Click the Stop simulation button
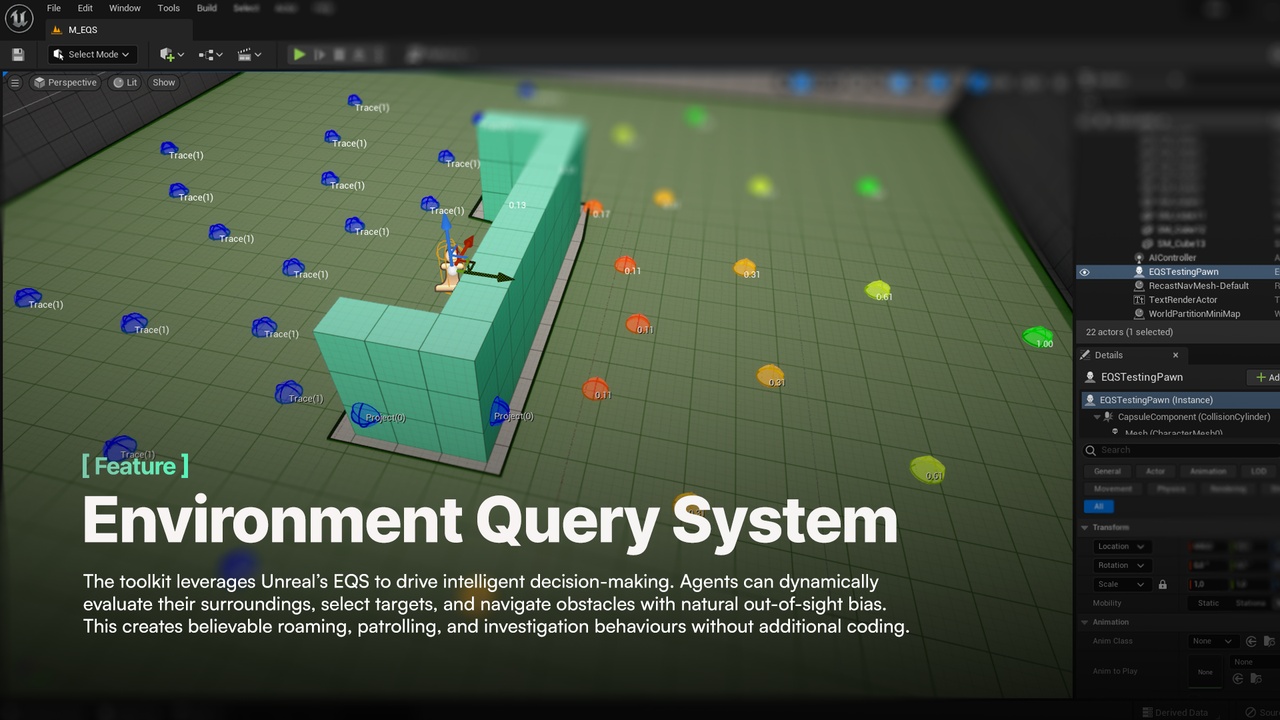Image resolution: width=1280 pixels, height=720 pixels. (x=340, y=54)
